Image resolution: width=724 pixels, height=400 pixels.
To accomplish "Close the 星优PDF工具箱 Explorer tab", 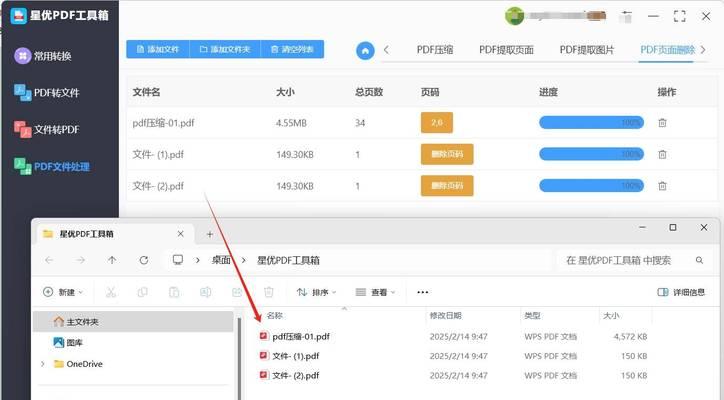I will [181, 234].
